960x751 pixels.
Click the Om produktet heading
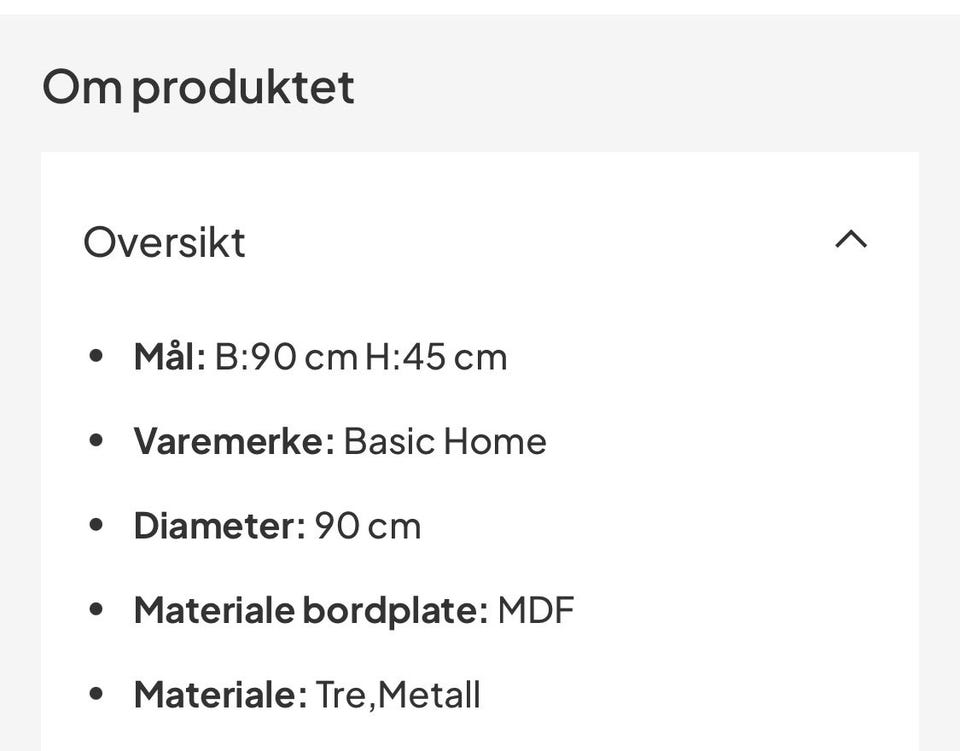[198, 88]
